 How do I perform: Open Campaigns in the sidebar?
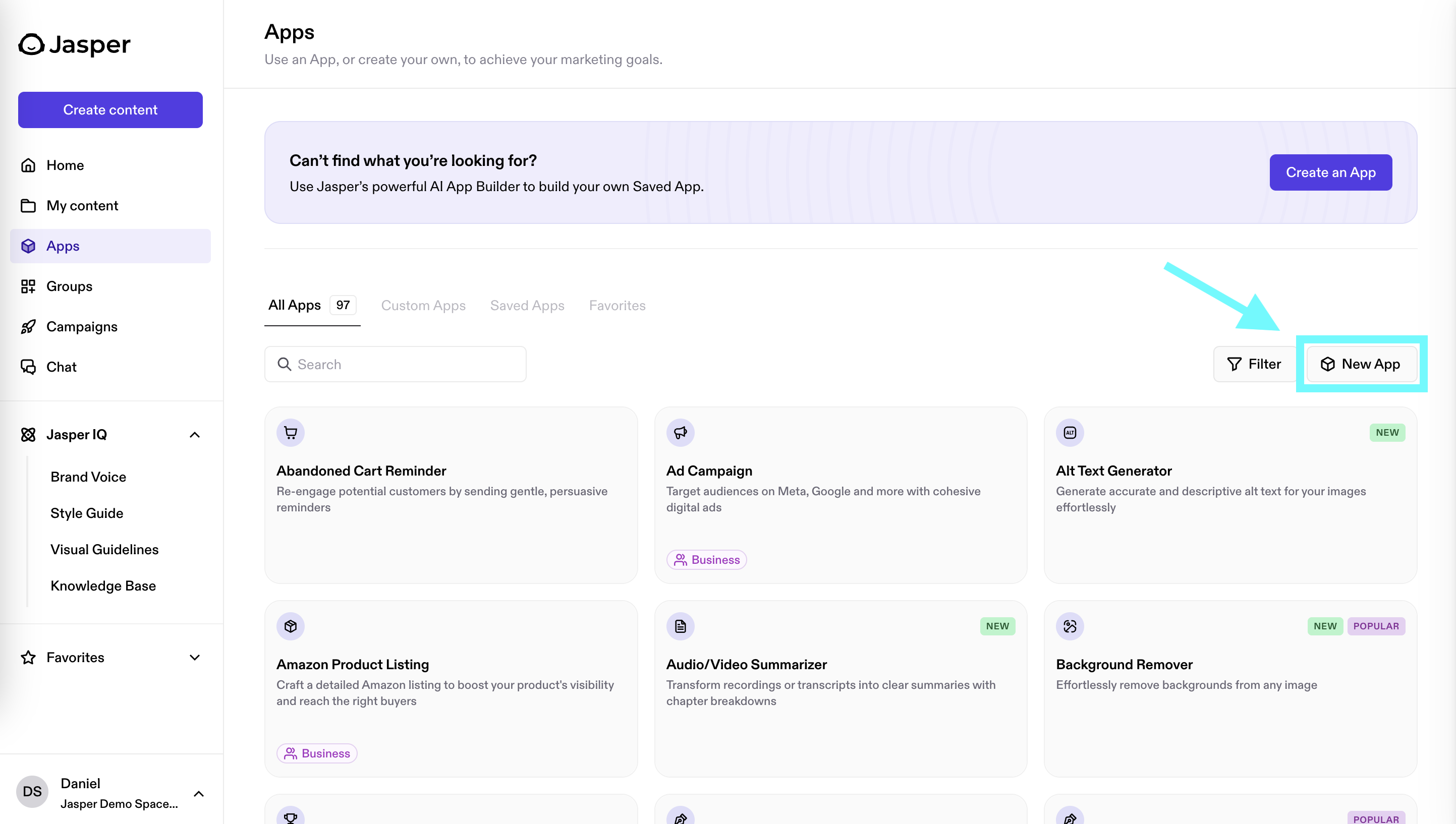point(110,327)
